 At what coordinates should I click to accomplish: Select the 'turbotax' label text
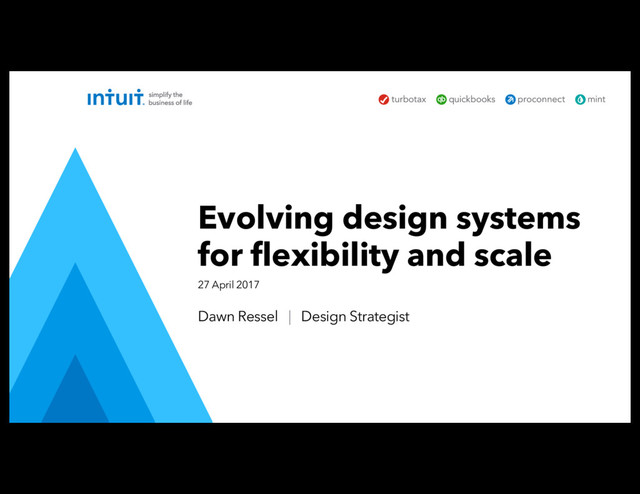pos(409,99)
